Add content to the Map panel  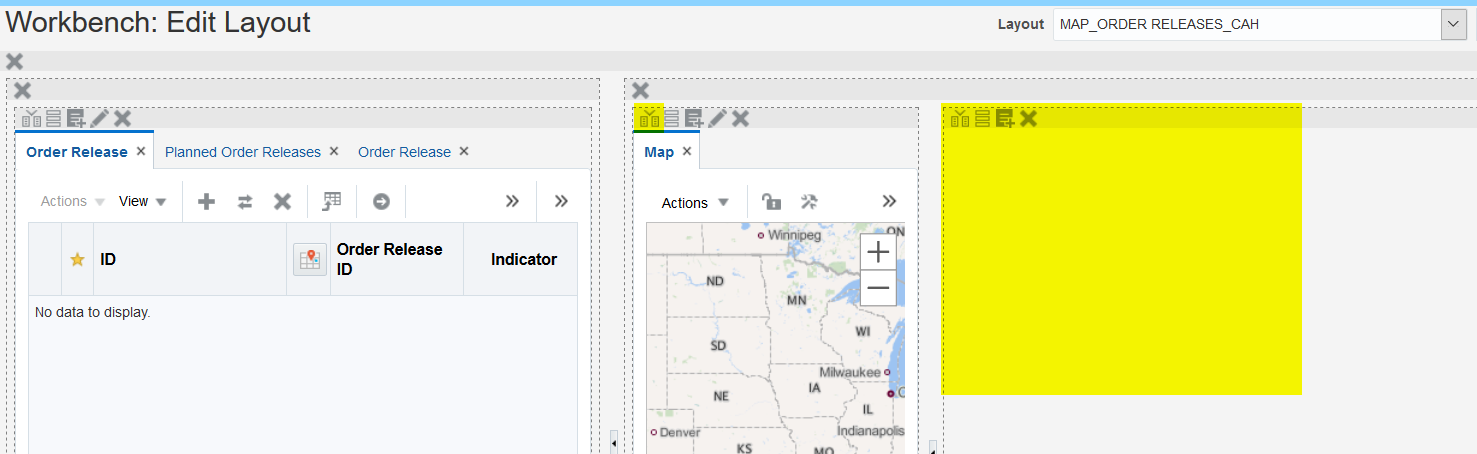(x=694, y=119)
